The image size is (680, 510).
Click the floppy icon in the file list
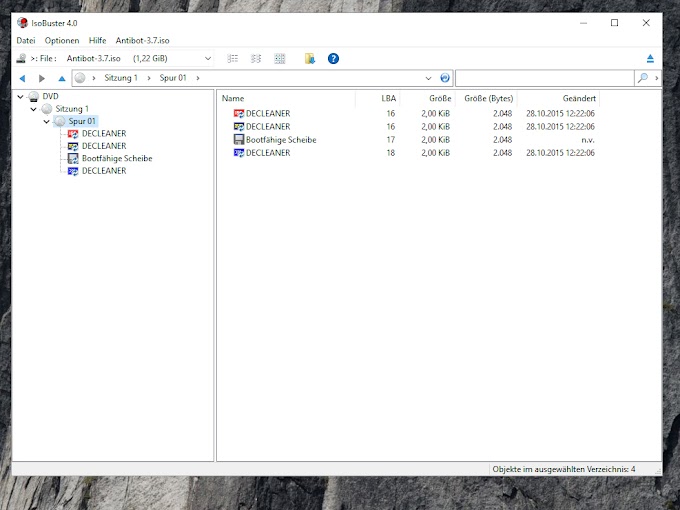(239, 140)
